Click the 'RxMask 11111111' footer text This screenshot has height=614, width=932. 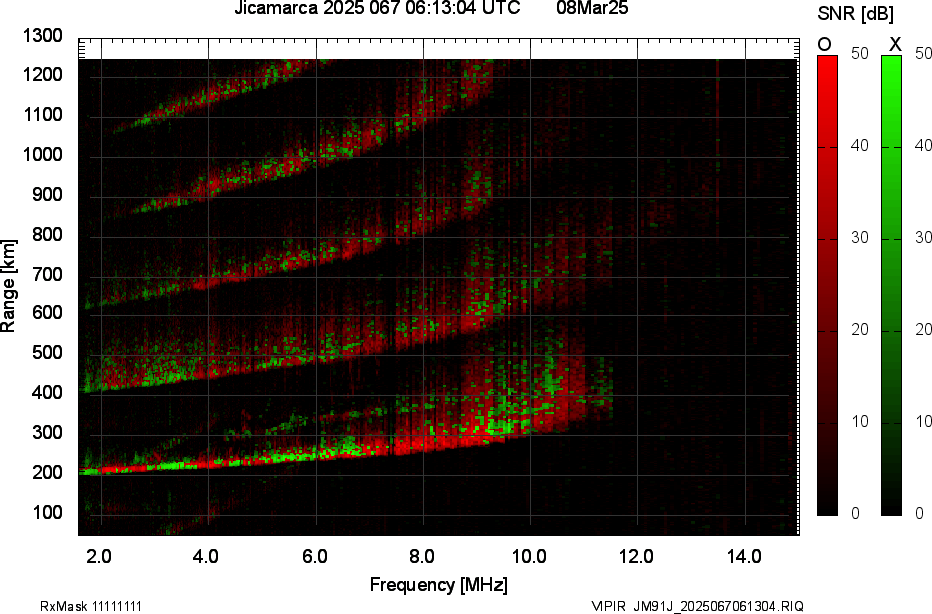pyautogui.click(x=91, y=606)
